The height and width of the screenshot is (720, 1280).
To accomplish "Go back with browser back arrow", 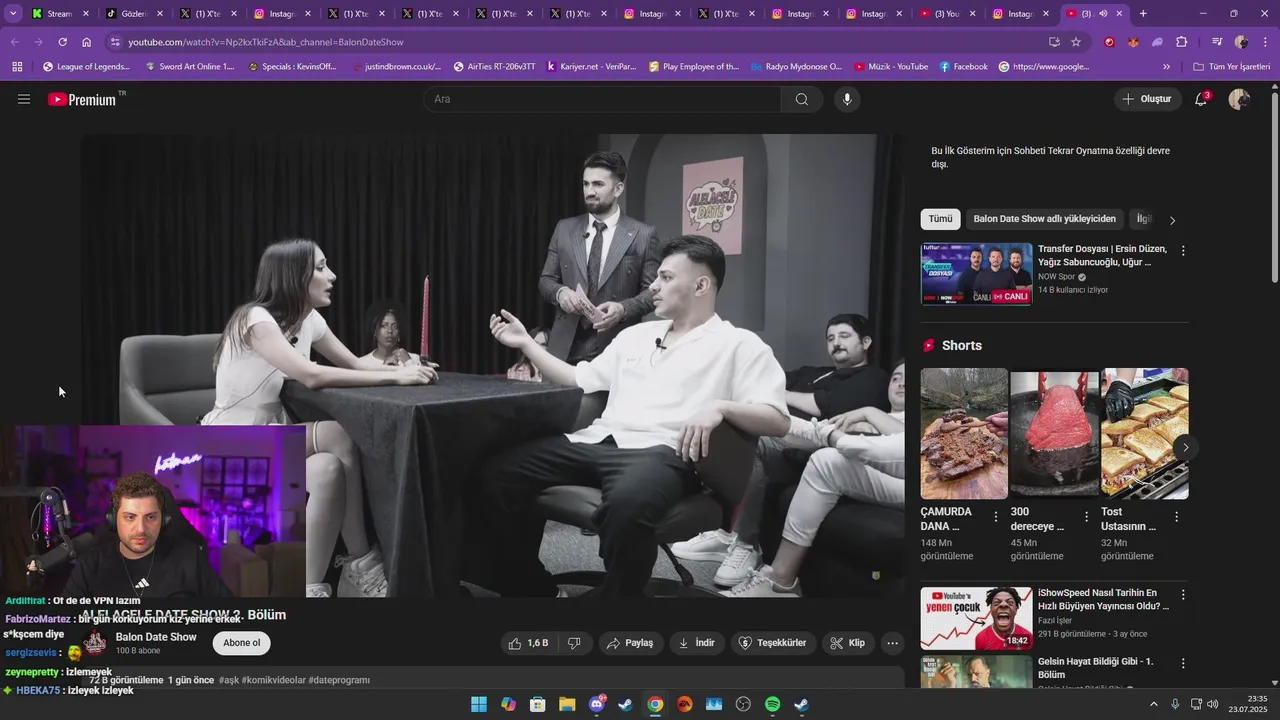I will pyautogui.click(x=15, y=42).
